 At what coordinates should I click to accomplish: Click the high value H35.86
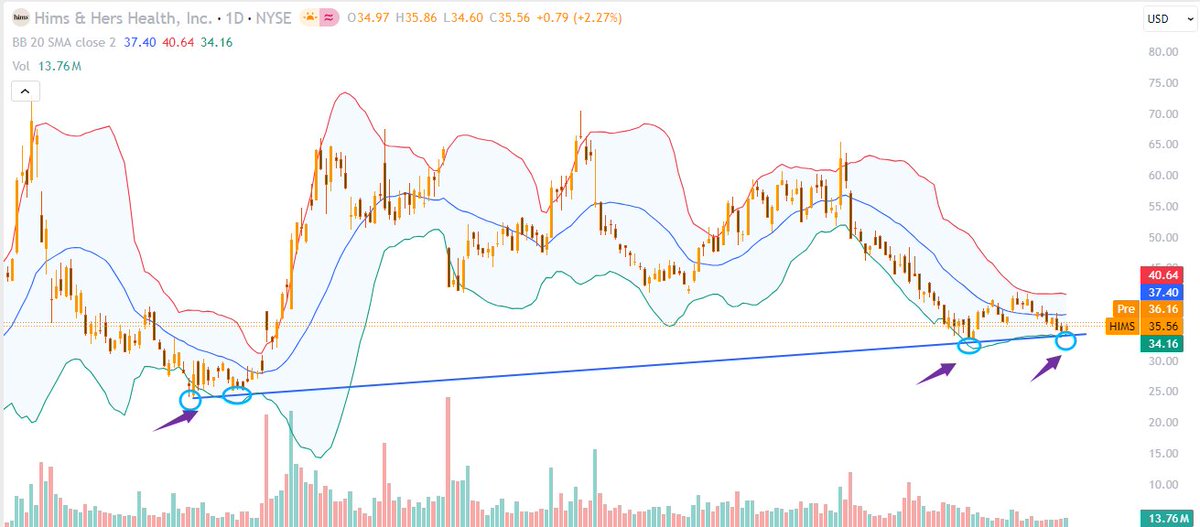[x=416, y=18]
